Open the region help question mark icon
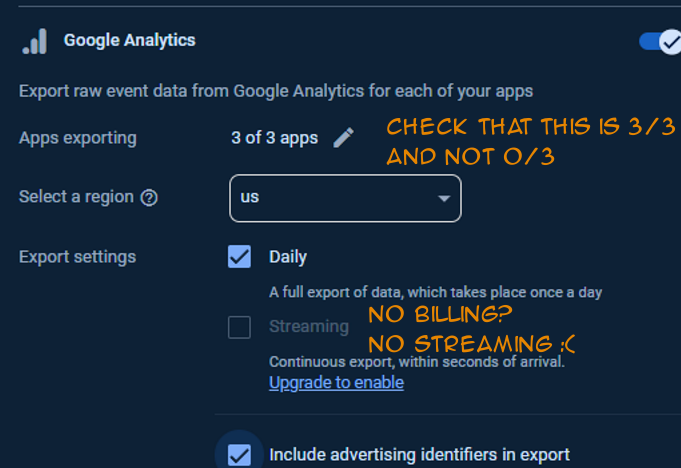 point(149,198)
